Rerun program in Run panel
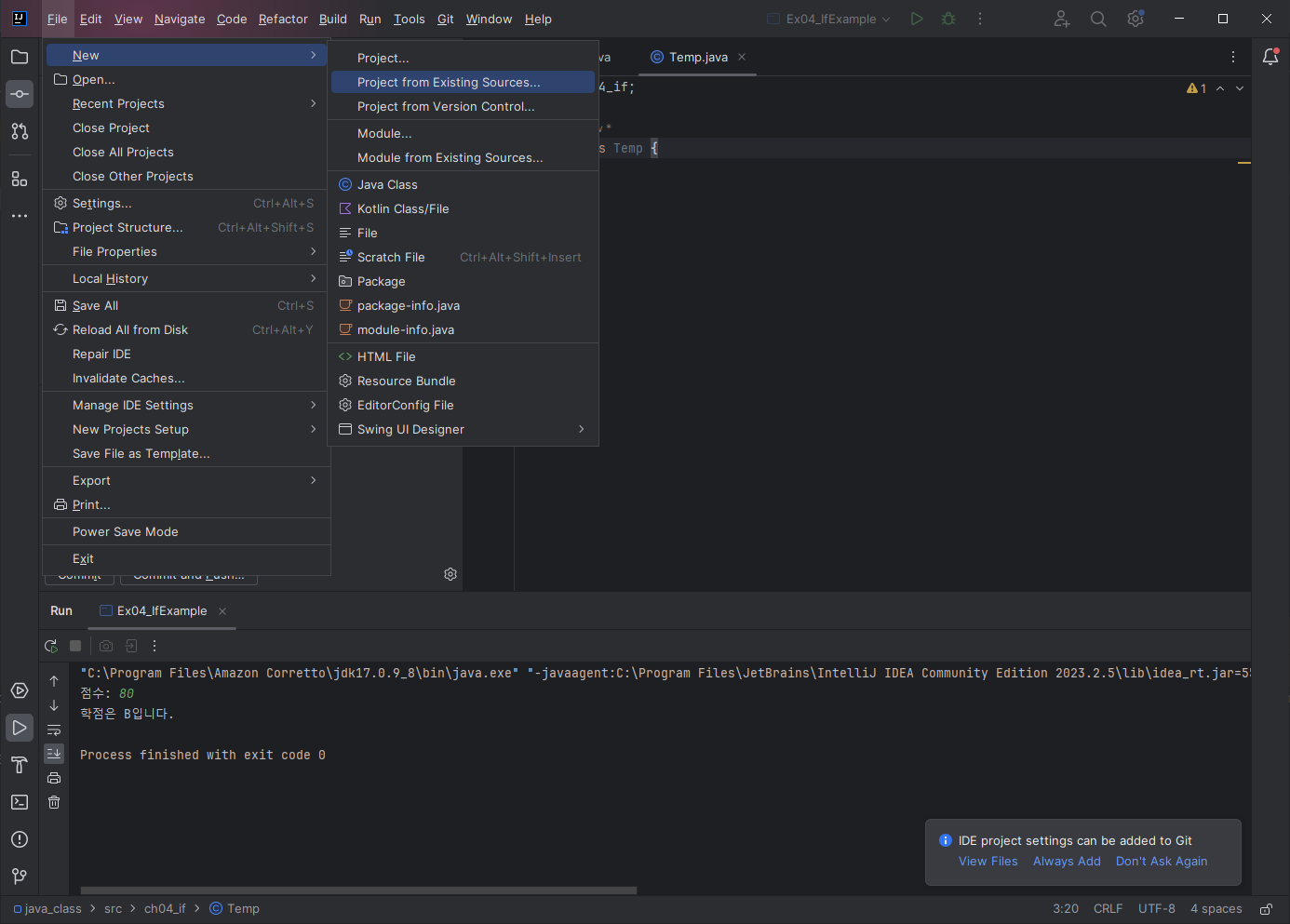This screenshot has height=924, width=1290. point(51,646)
